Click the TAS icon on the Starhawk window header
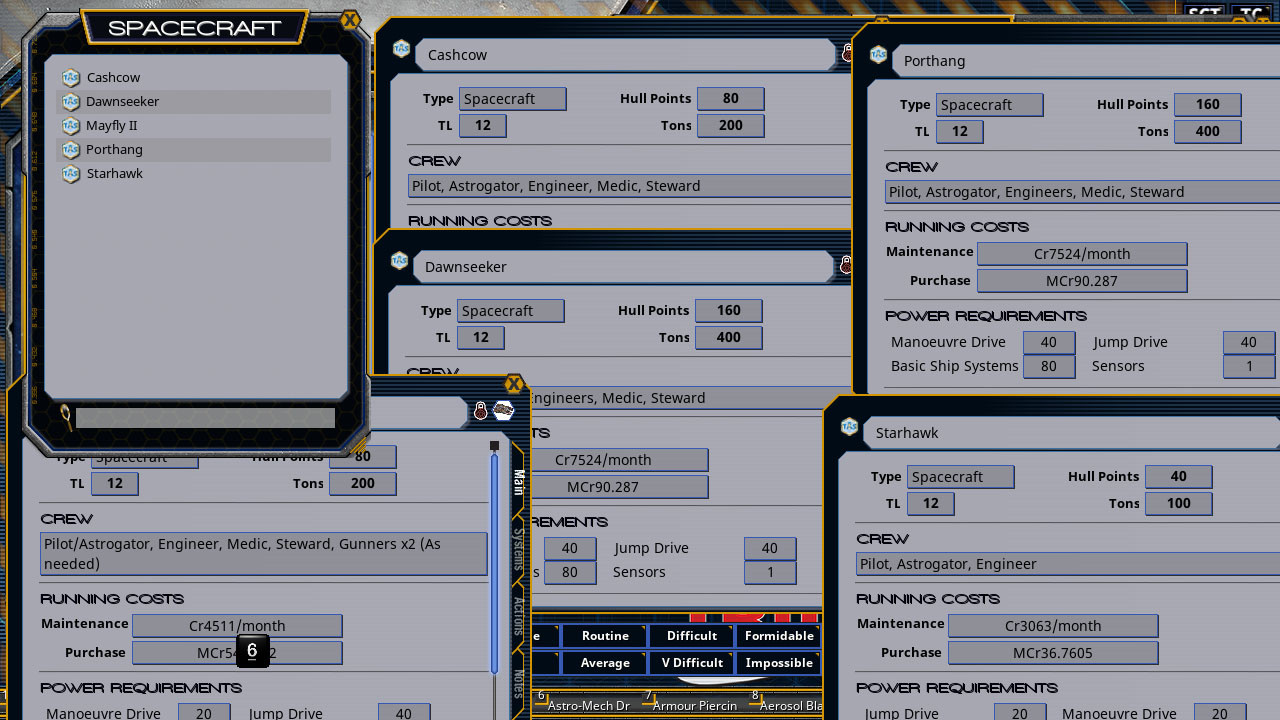The image size is (1280, 720). pos(849,428)
